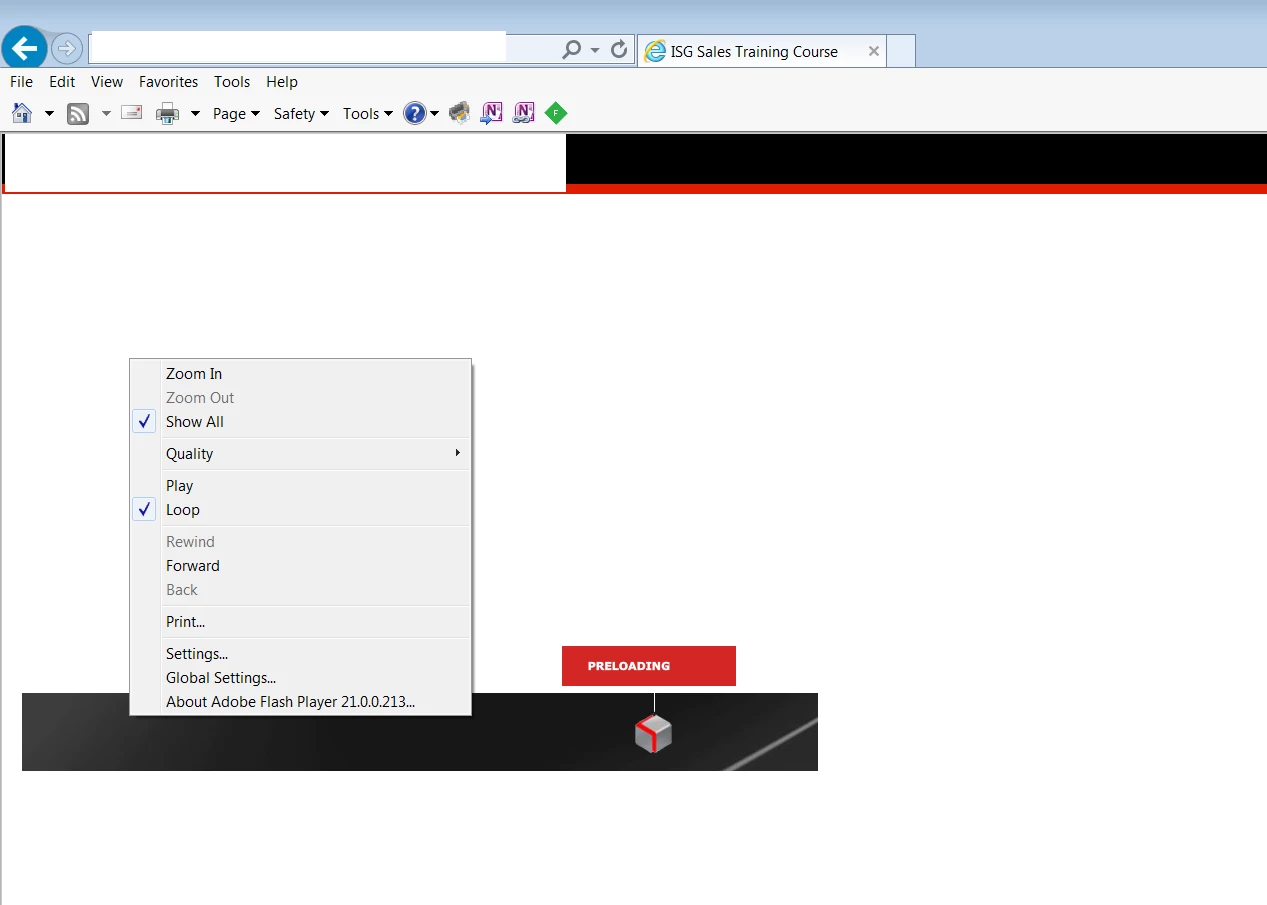
Task: Select Zoom In from the context menu
Action: point(300,374)
